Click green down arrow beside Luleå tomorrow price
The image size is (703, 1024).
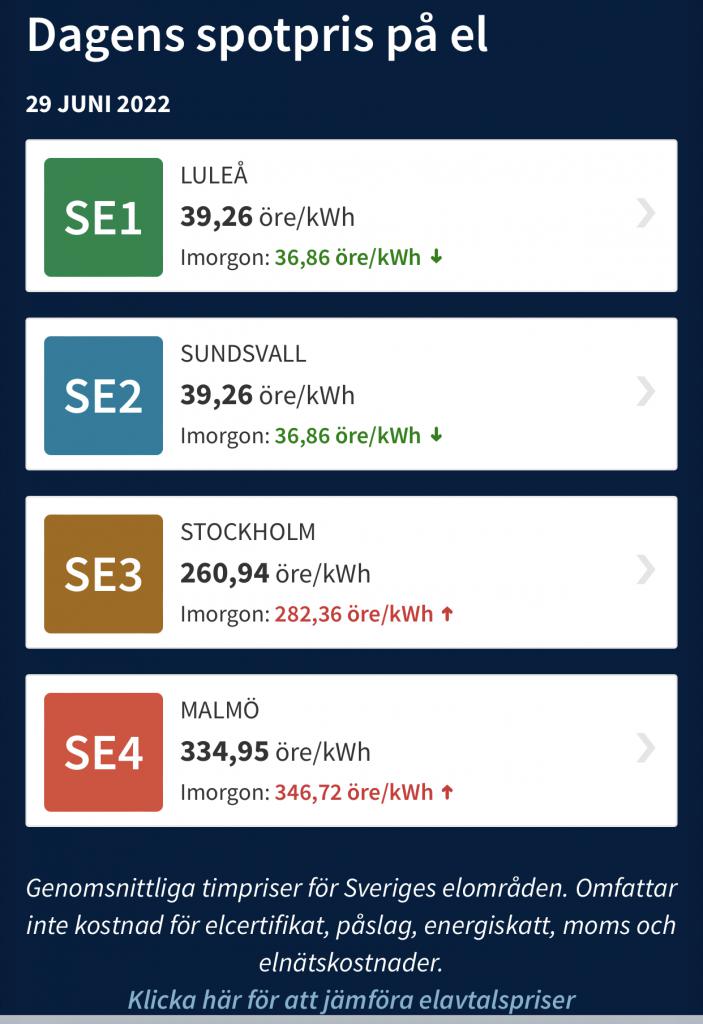coord(436,257)
